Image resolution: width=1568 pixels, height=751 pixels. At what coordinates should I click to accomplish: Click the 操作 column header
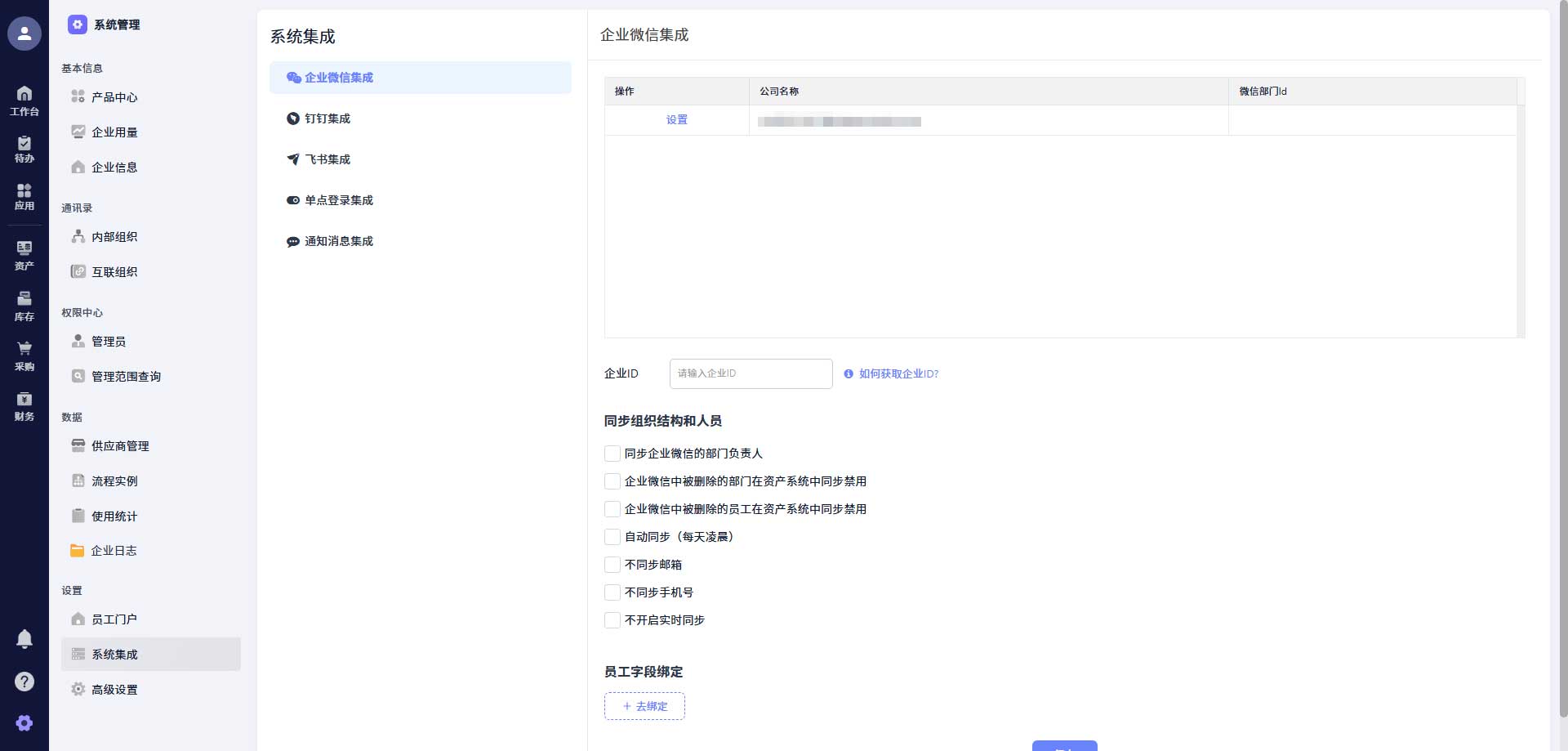pyautogui.click(x=677, y=92)
